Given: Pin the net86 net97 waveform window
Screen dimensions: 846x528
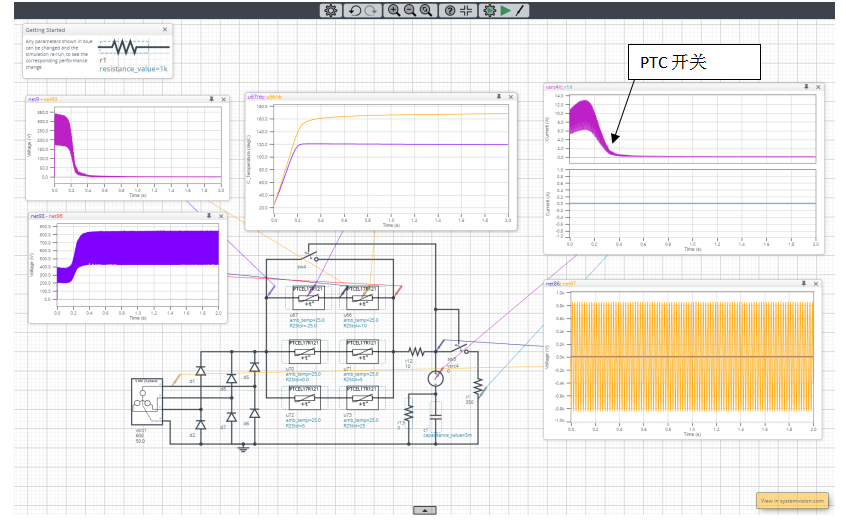Looking at the screenshot, I should pyautogui.click(x=804, y=284).
